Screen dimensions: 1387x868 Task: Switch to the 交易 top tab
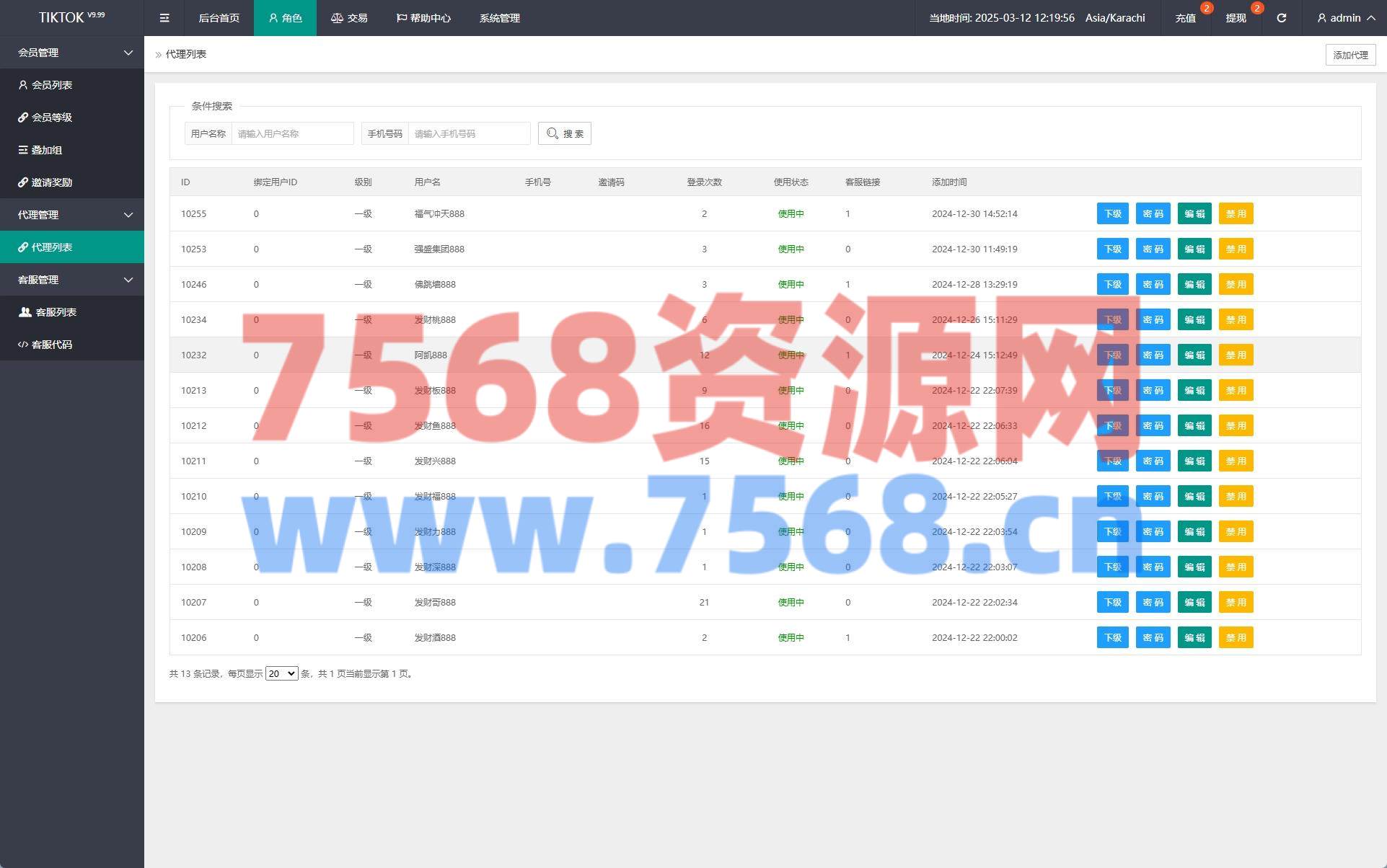click(349, 18)
